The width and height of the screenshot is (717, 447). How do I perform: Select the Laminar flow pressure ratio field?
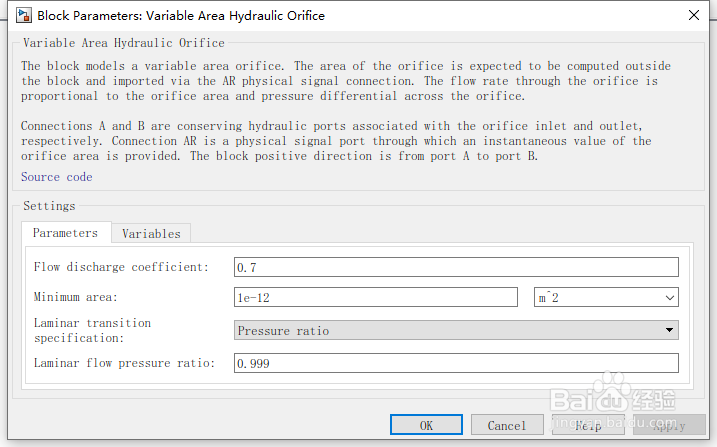tap(455, 363)
